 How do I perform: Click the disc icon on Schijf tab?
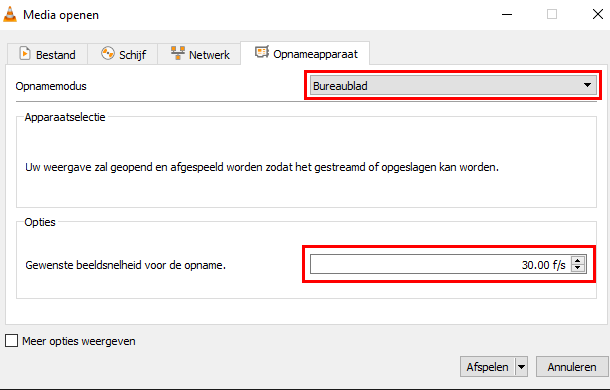tap(107, 53)
